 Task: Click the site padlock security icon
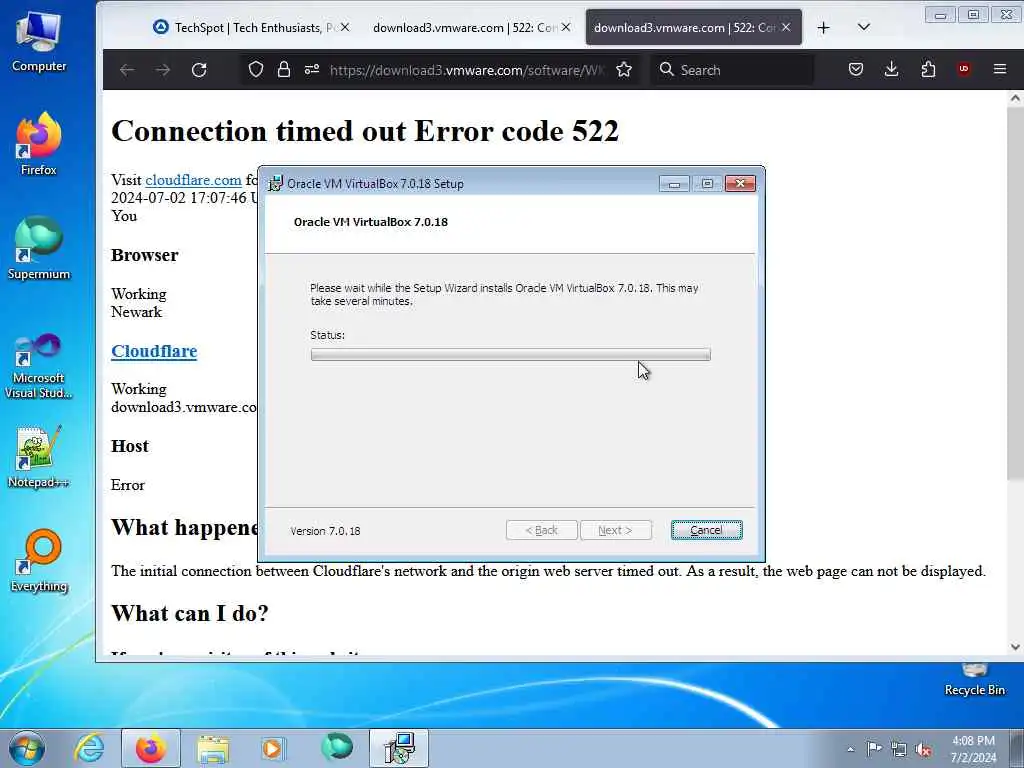click(283, 69)
